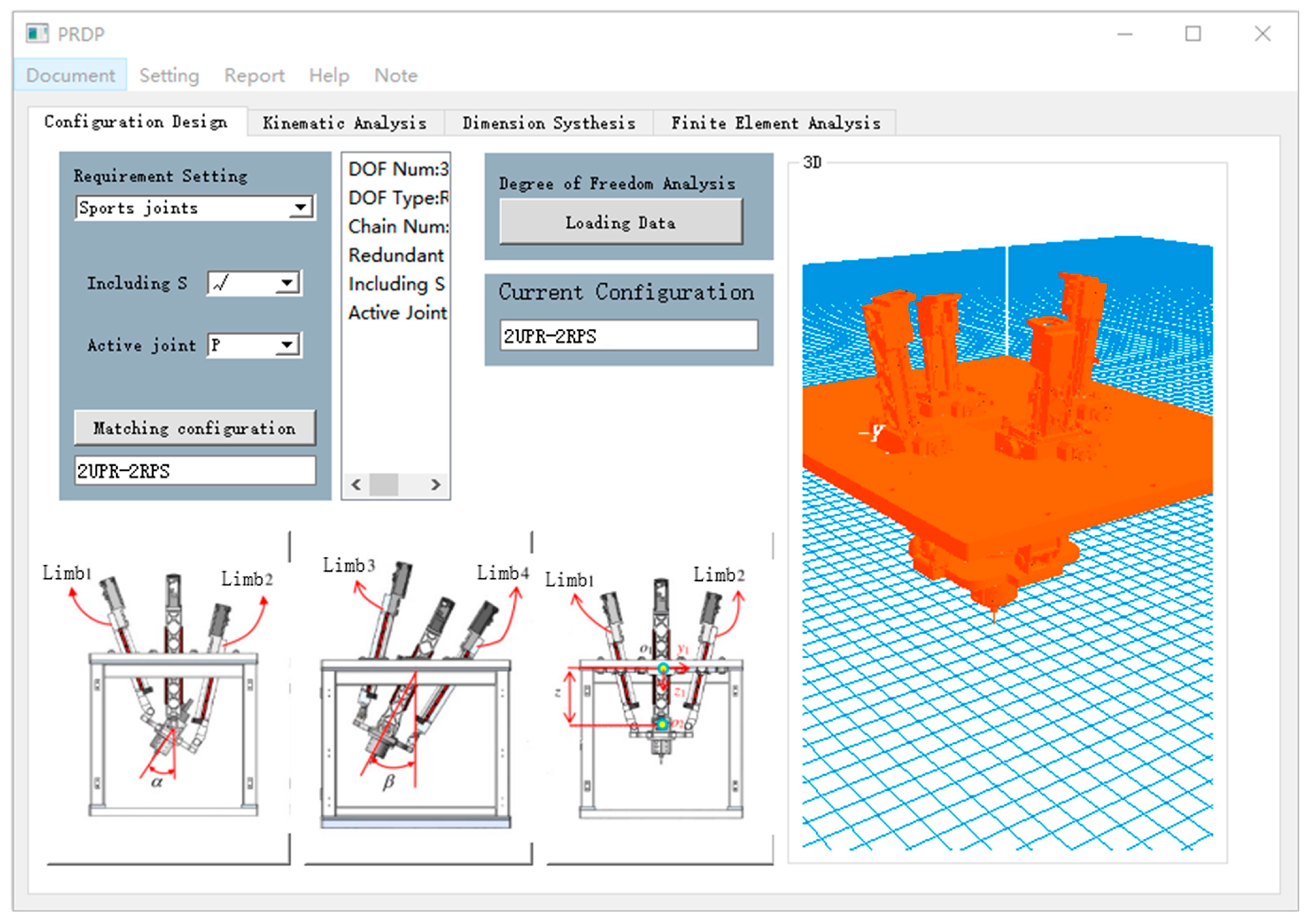Click the list scrollbar right arrow

(436, 485)
